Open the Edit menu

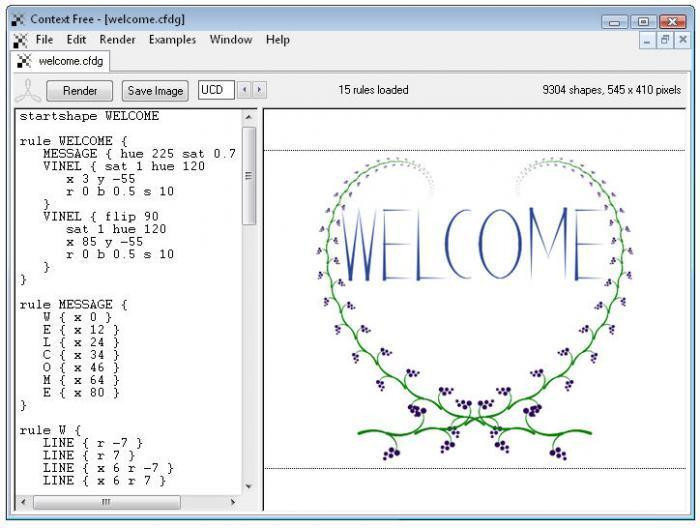coord(76,40)
